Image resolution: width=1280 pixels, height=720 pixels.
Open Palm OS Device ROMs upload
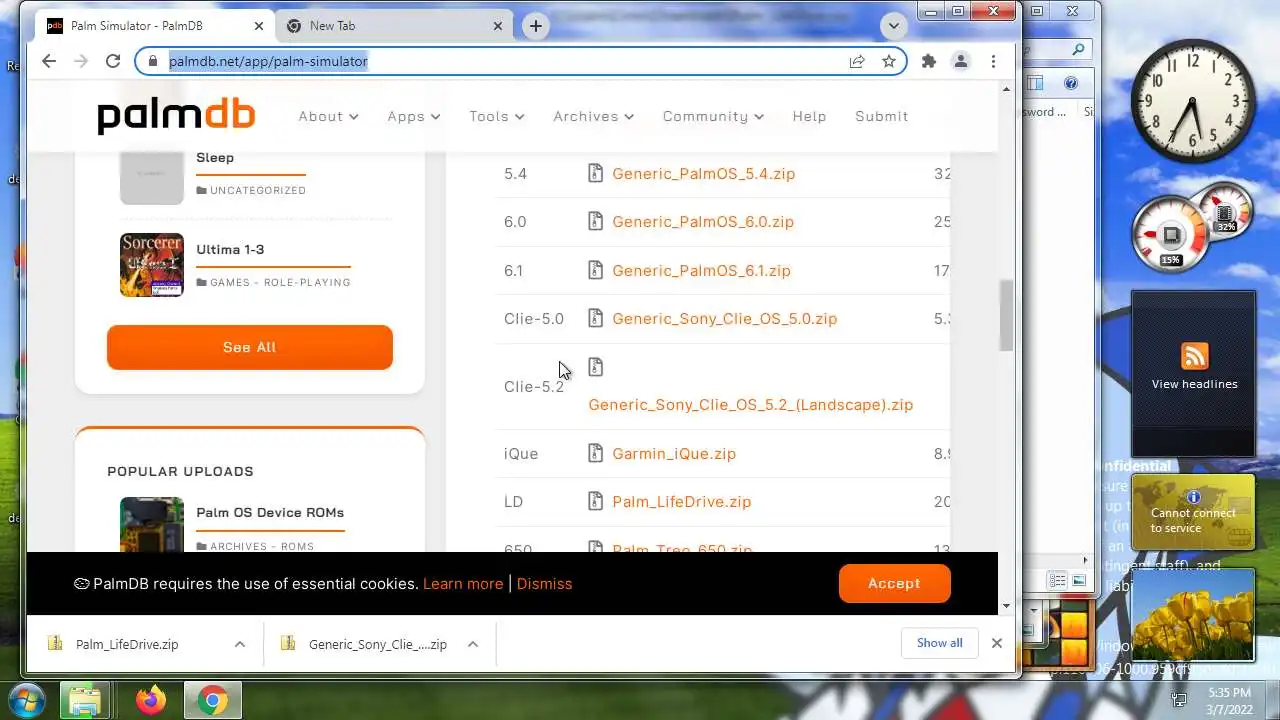pyautogui.click(x=270, y=512)
